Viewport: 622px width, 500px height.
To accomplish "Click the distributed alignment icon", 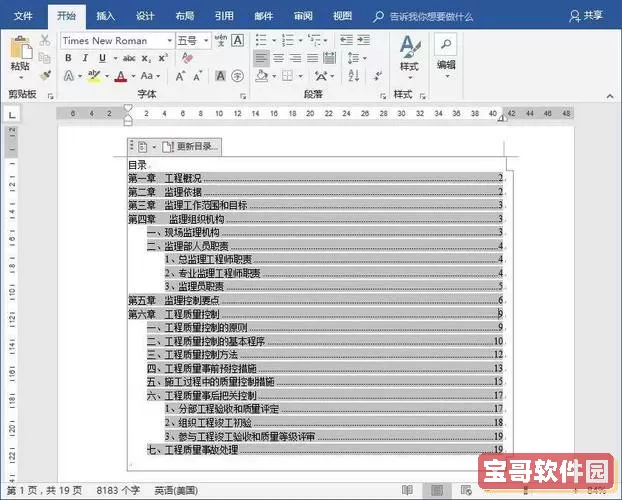I will [x=329, y=58].
